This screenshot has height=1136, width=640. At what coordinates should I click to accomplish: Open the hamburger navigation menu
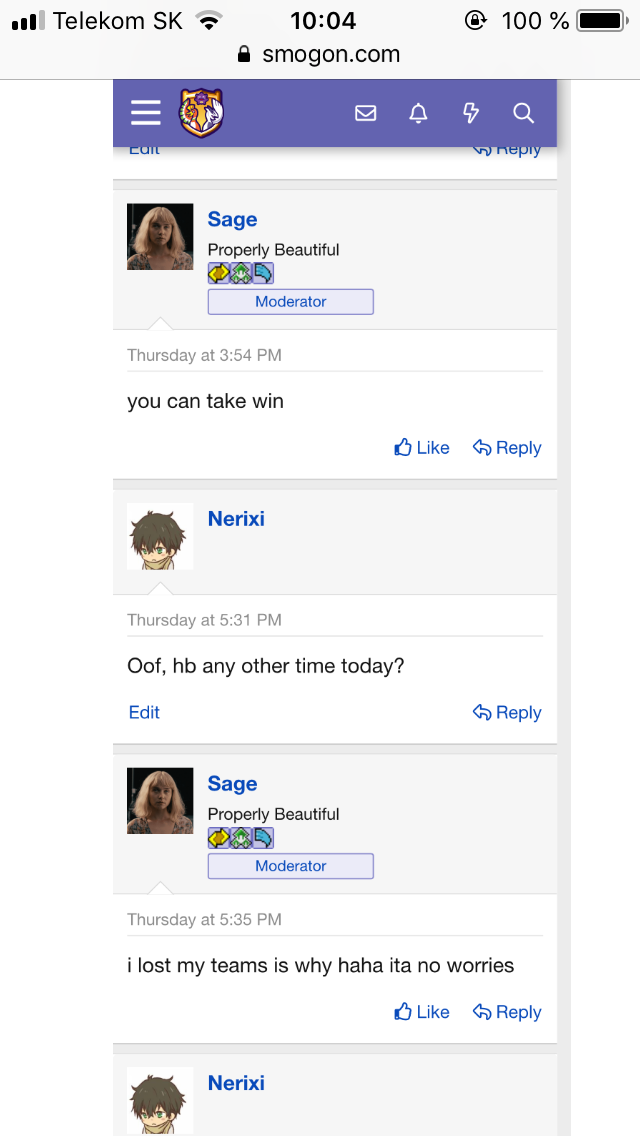click(x=146, y=113)
